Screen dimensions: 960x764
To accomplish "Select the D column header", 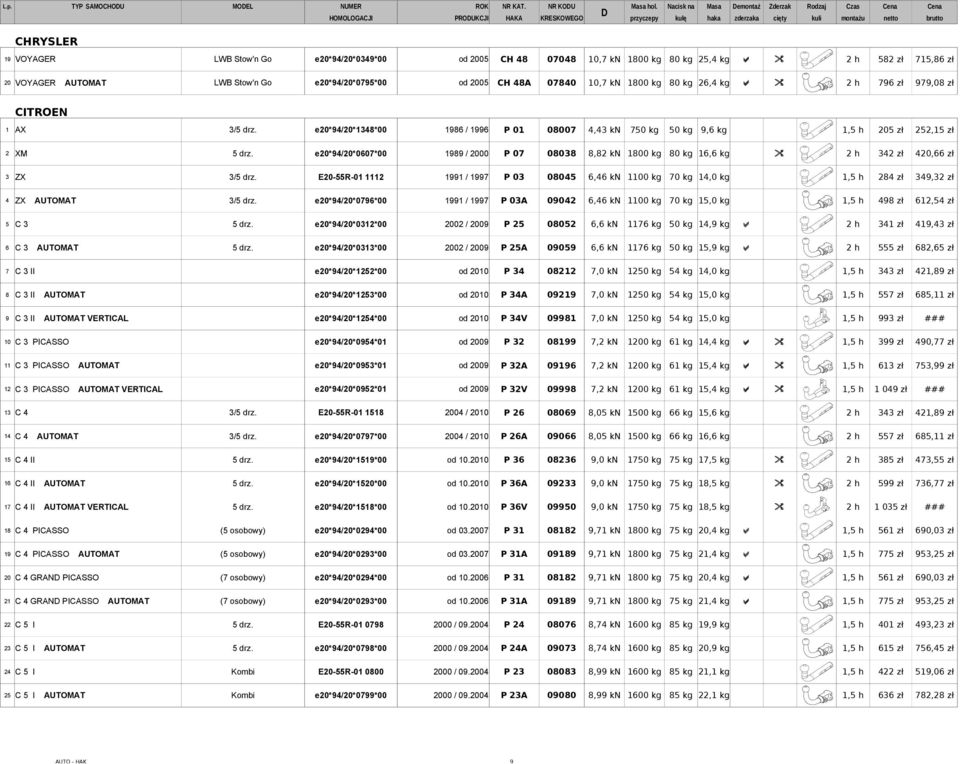I will [604, 13].
